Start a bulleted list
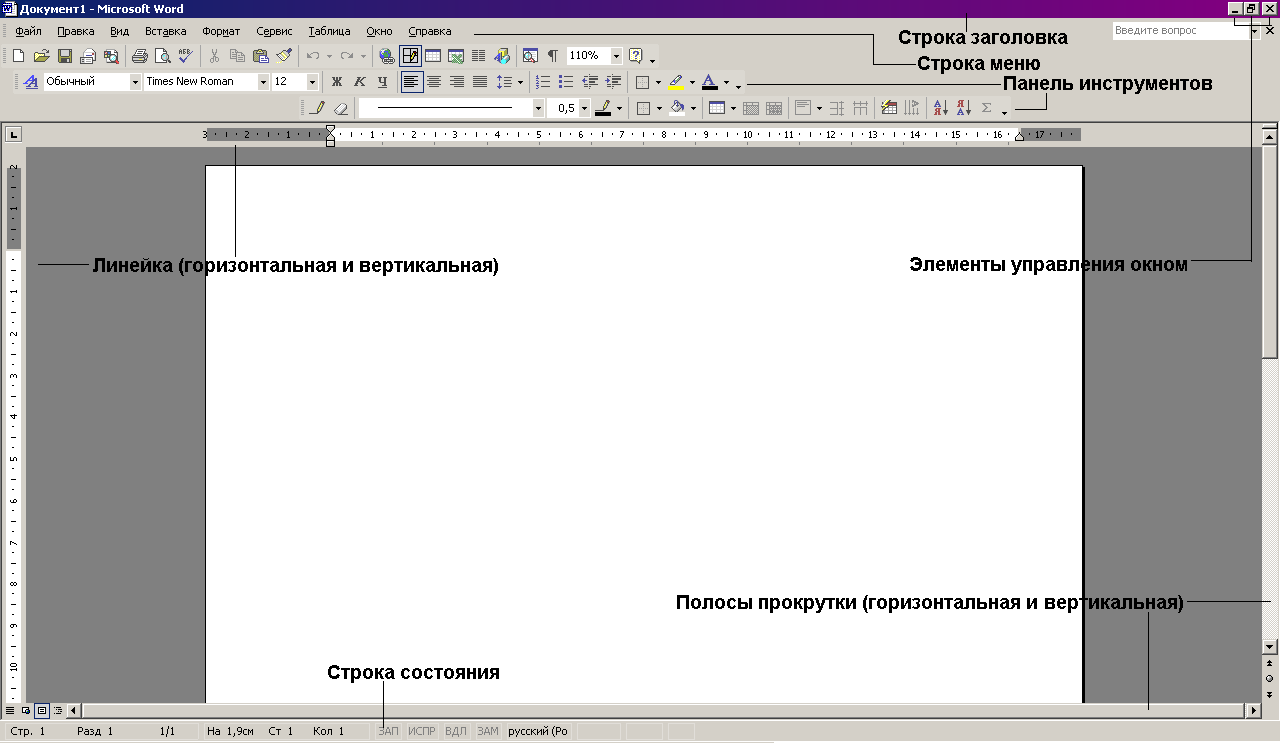 [x=566, y=82]
